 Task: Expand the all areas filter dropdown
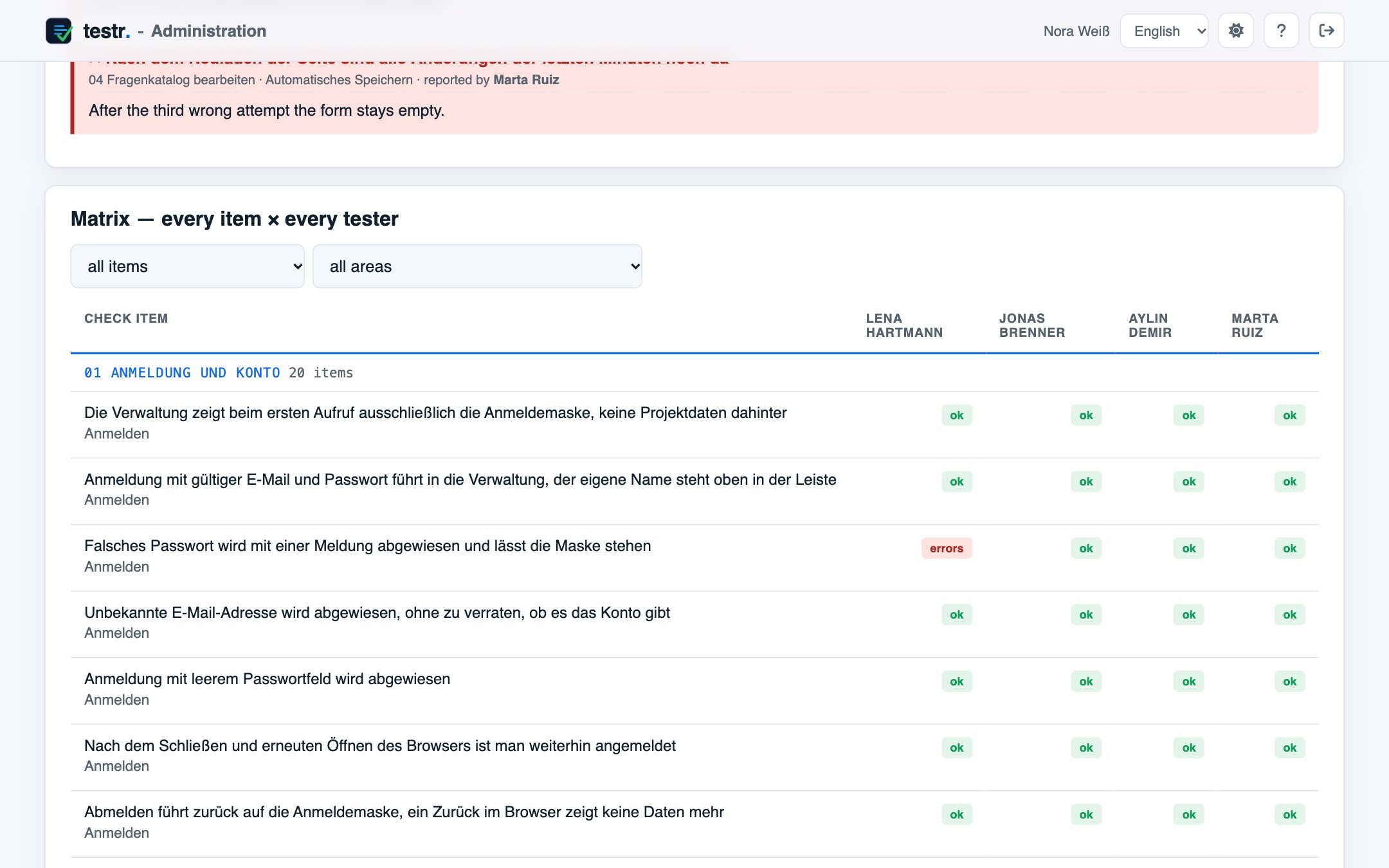coord(477,266)
